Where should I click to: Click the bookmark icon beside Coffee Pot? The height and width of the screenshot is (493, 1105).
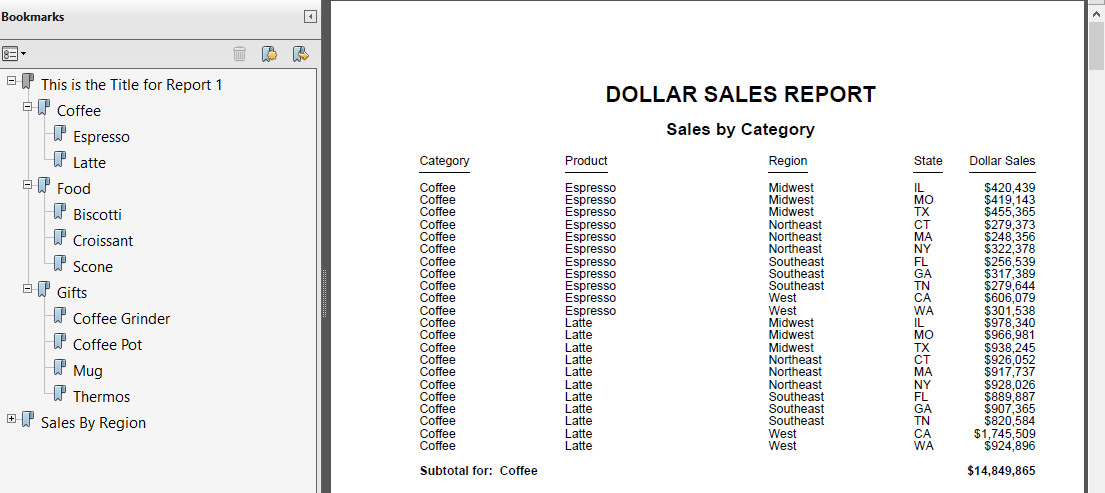[60, 342]
